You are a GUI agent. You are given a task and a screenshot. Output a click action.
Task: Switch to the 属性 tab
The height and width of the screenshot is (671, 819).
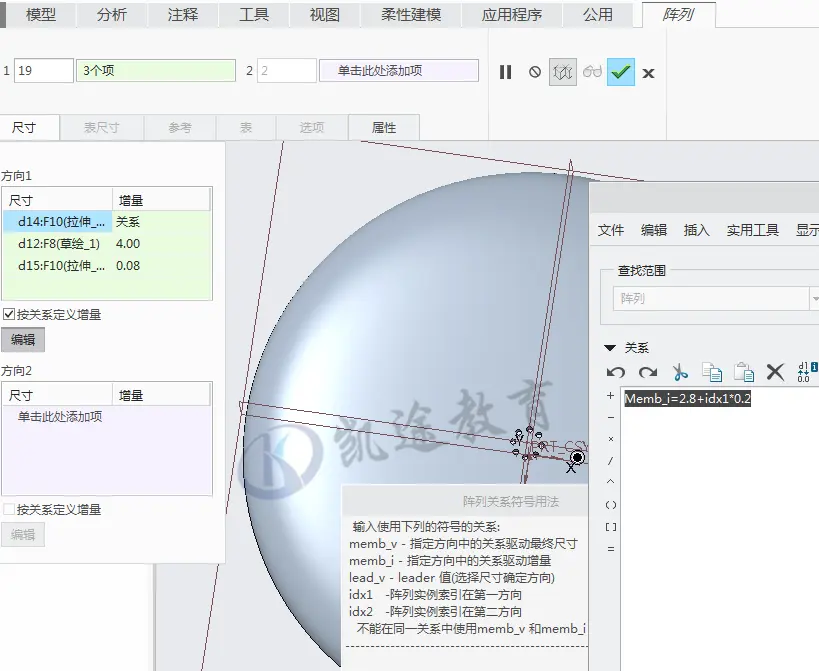click(x=383, y=127)
